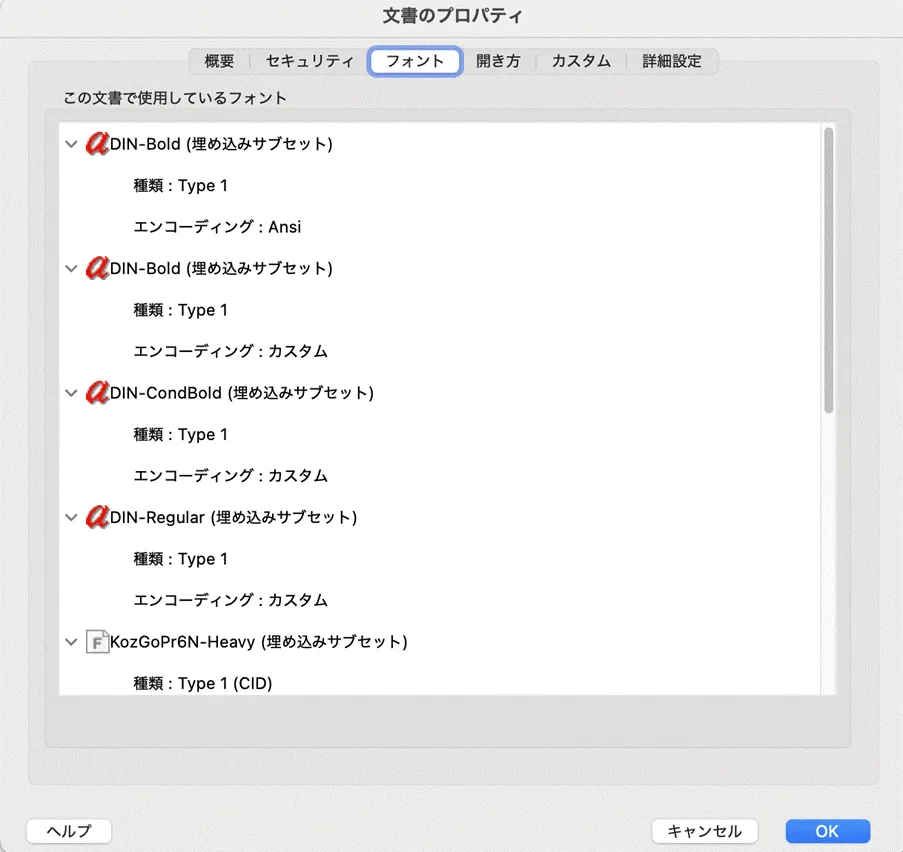903x852 pixels.
Task: Collapse the DIN-Regular font entry
Action: point(70,517)
